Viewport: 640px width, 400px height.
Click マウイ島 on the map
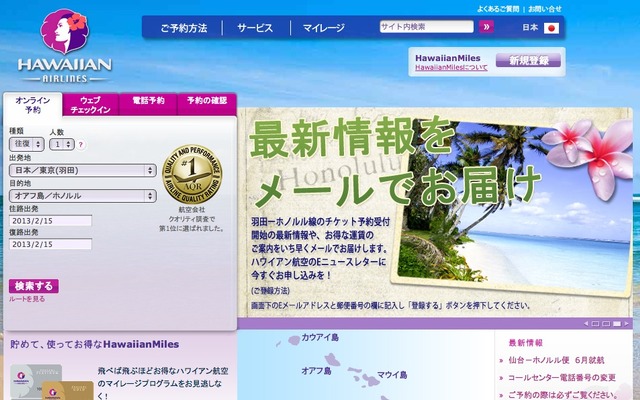(x=392, y=375)
